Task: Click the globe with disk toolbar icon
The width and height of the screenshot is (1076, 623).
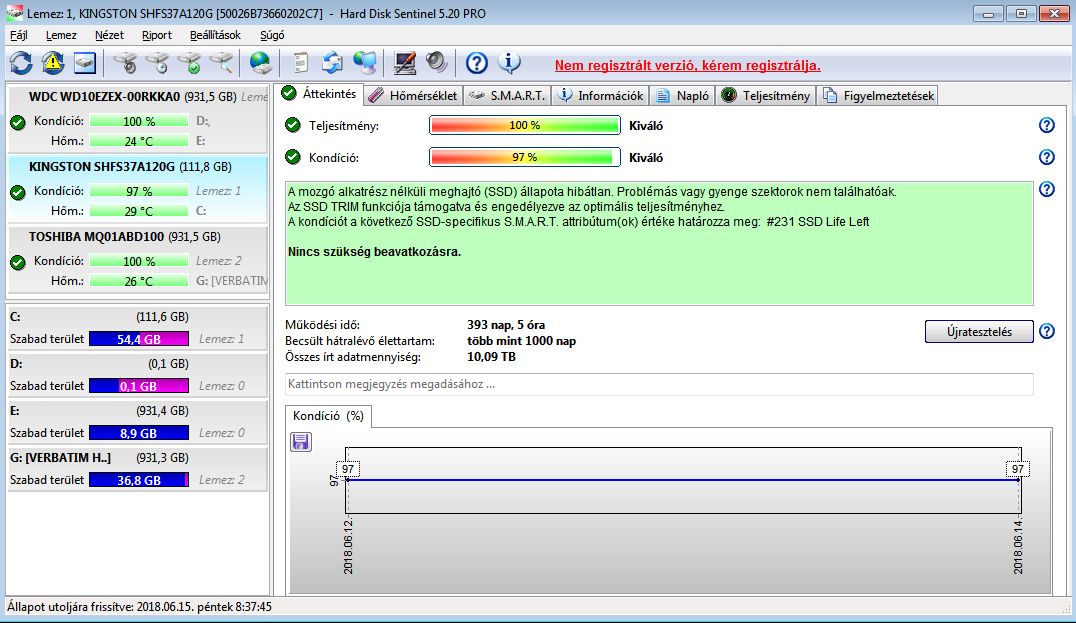Action: click(x=260, y=63)
